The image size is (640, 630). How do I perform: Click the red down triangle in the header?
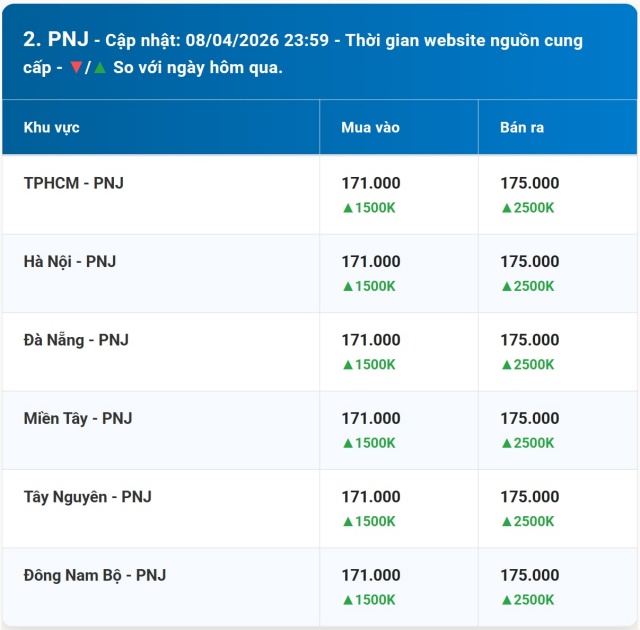[x=76, y=68]
